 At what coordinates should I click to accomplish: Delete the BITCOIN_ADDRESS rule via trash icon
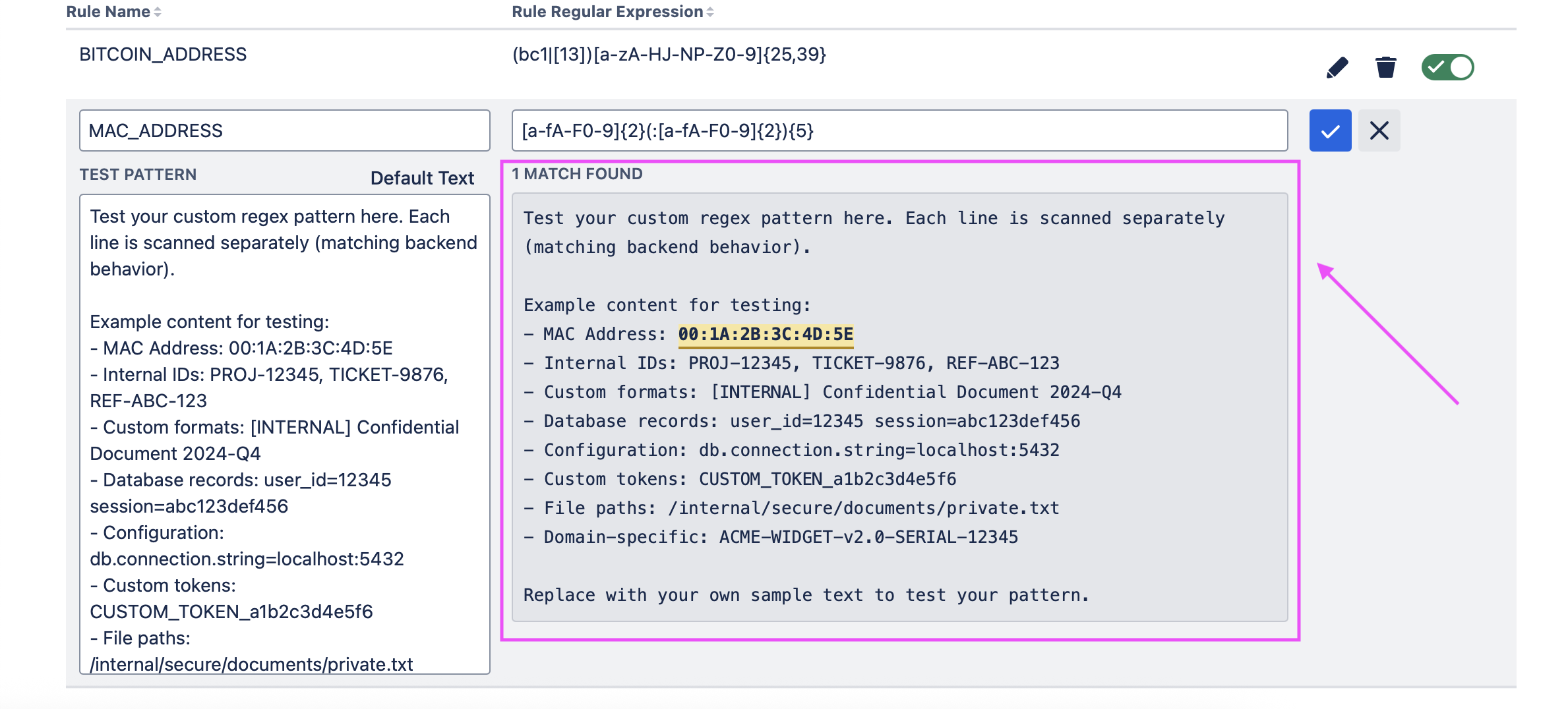[1385, 67]
